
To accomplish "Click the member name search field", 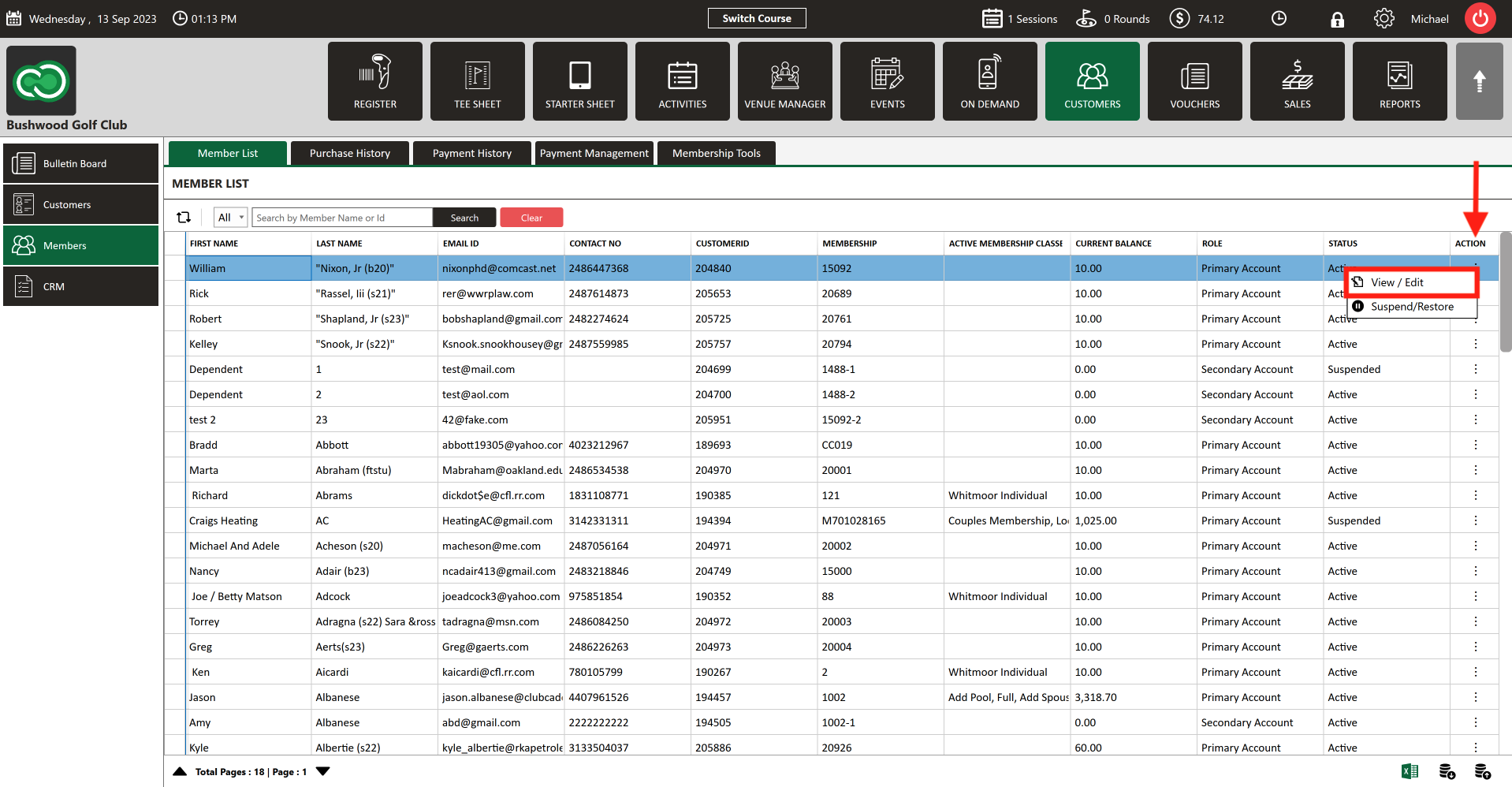I will click(x=341, y=218).
